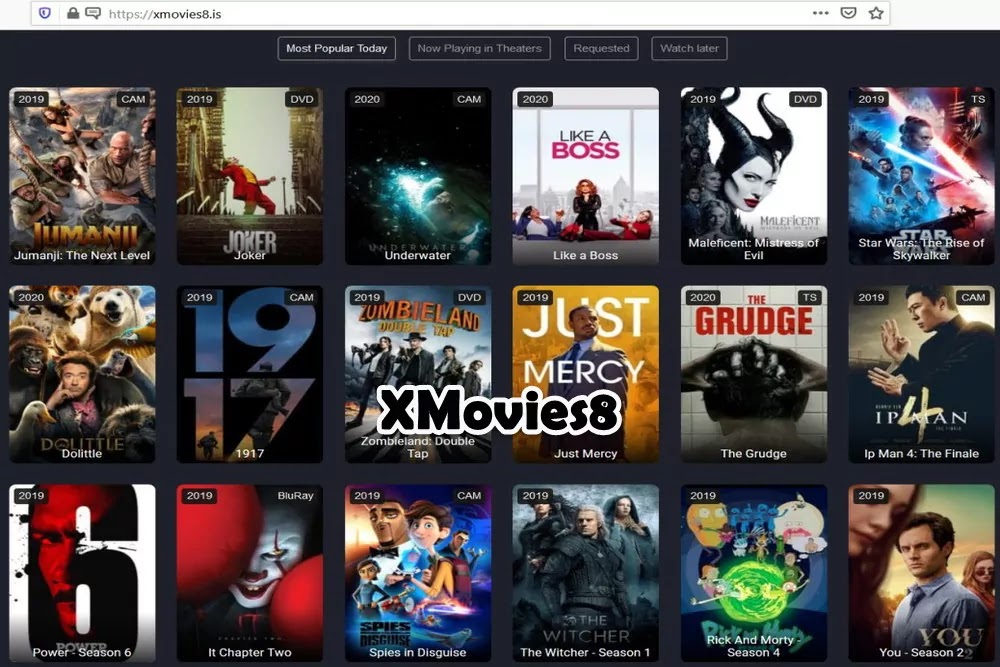The image size is (1000, 667).
Task: Select the Most Popular Today tab
Action: point(337,48)
